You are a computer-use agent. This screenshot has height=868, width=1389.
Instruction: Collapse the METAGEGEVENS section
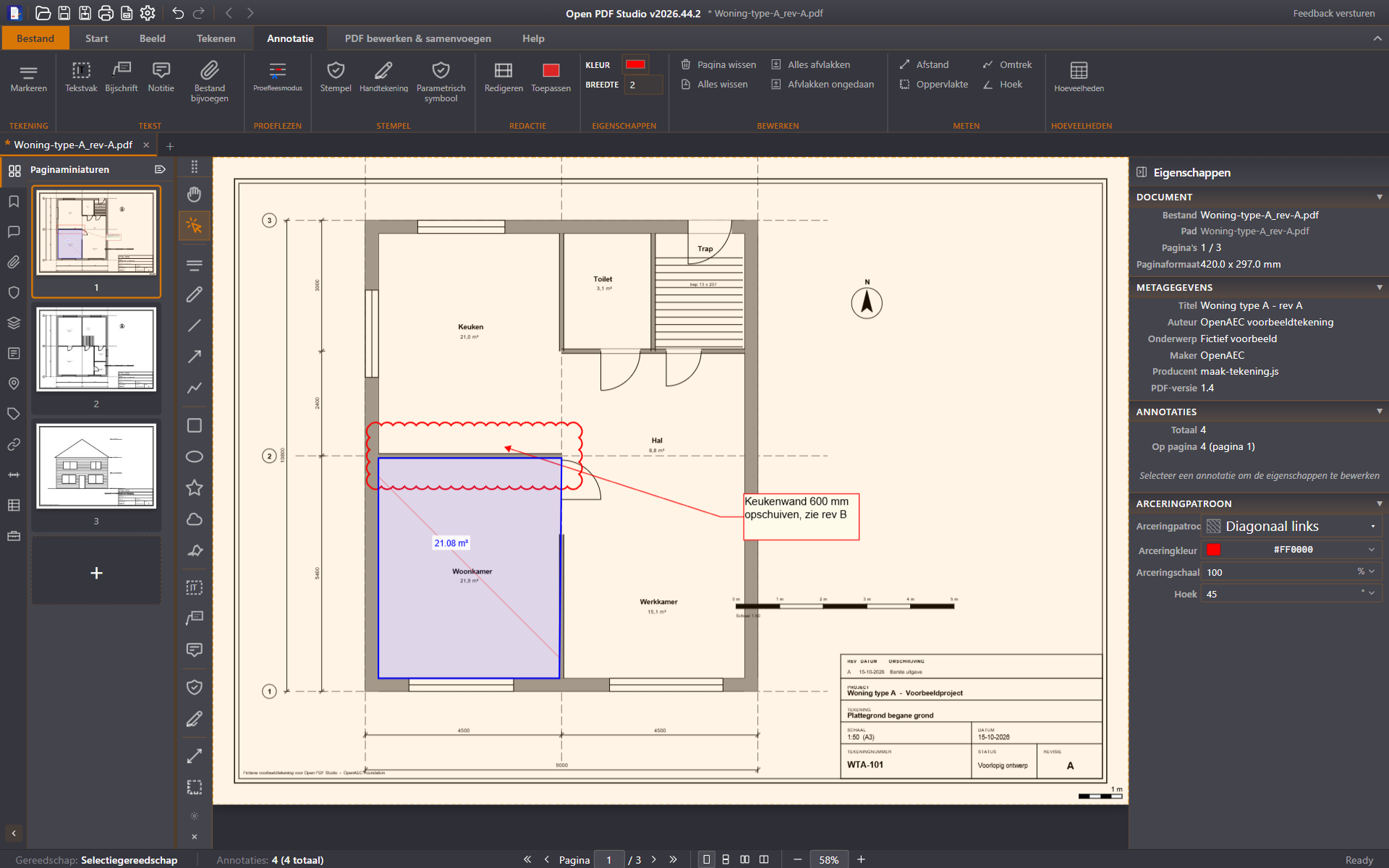pos(1379,287)
